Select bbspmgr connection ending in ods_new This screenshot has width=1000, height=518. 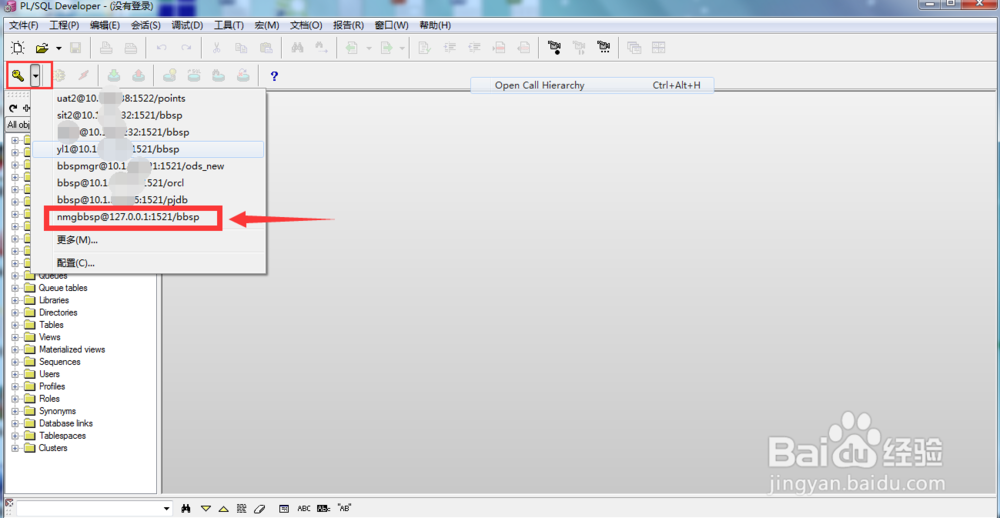[x=149, y=166]
